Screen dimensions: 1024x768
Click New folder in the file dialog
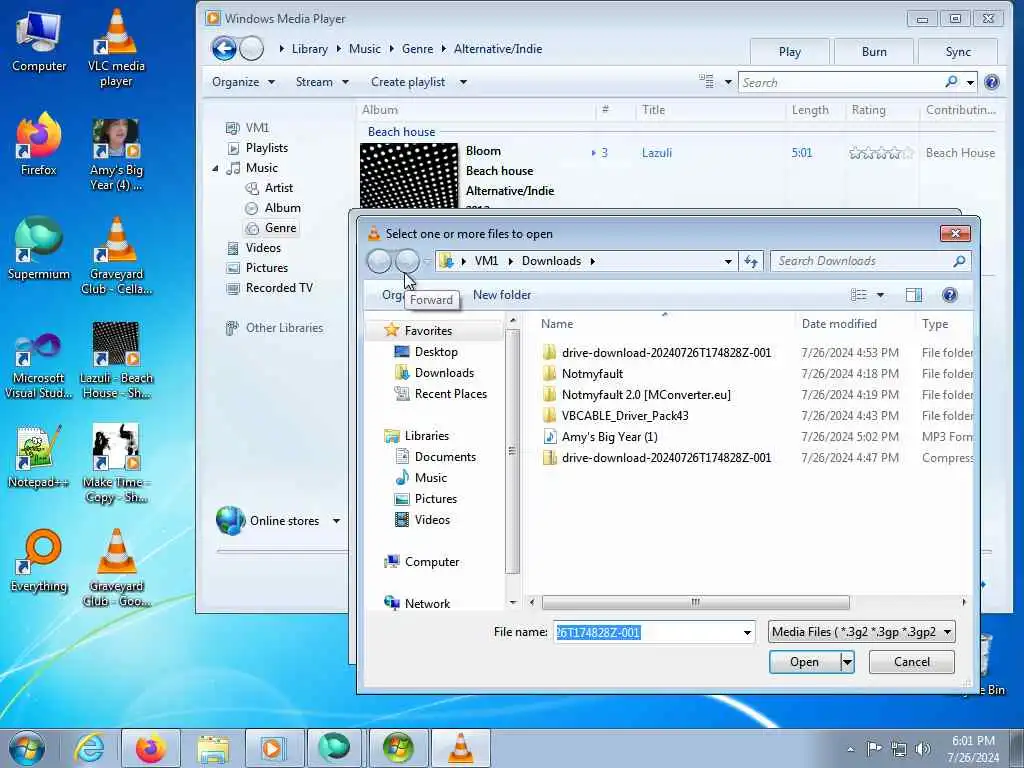click(x=502, y=295)
